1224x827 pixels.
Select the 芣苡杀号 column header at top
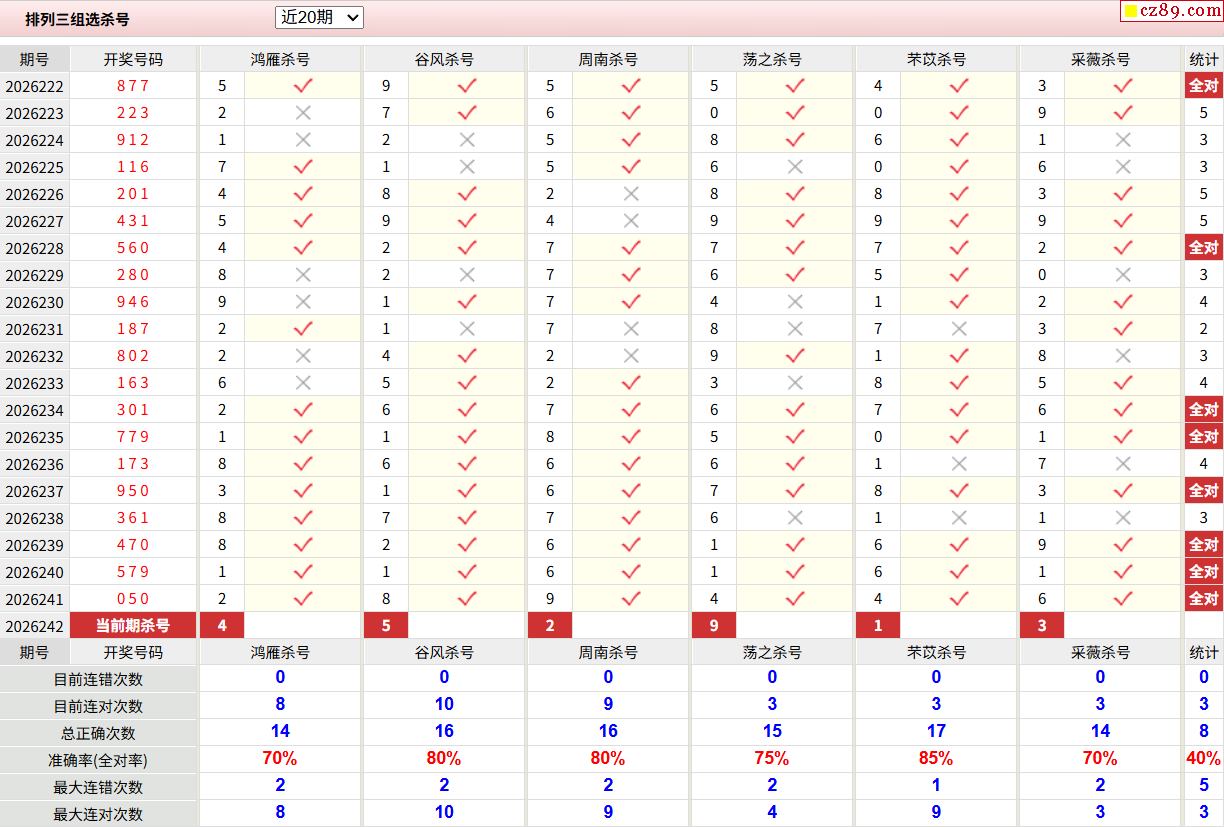tap(936, 59)
